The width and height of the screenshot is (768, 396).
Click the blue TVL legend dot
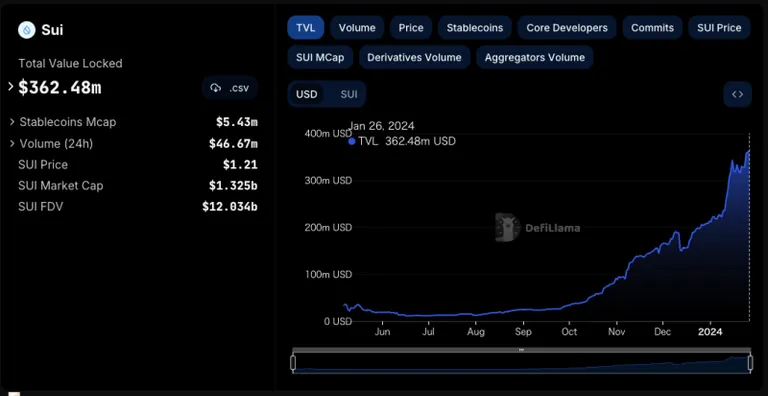(351, 142)
